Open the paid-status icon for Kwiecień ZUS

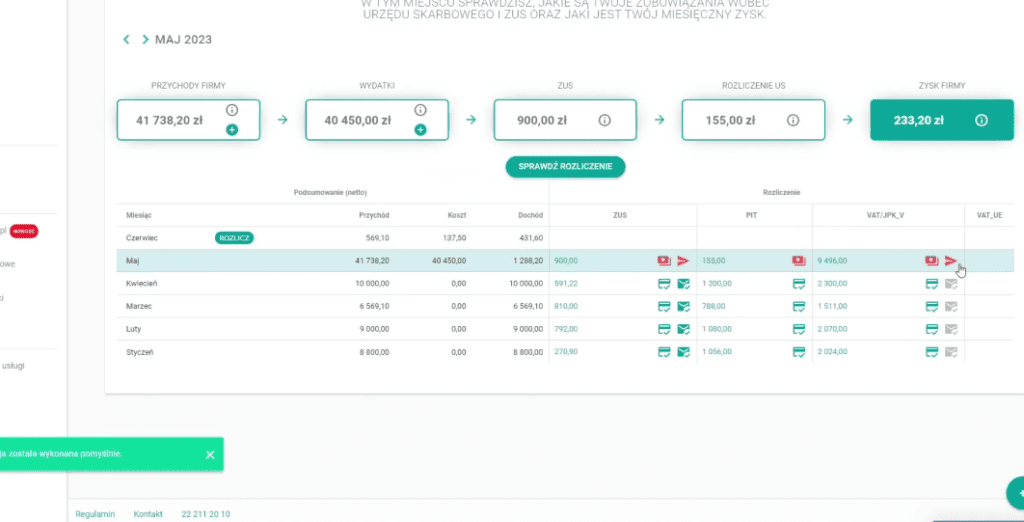pos(664,284)
